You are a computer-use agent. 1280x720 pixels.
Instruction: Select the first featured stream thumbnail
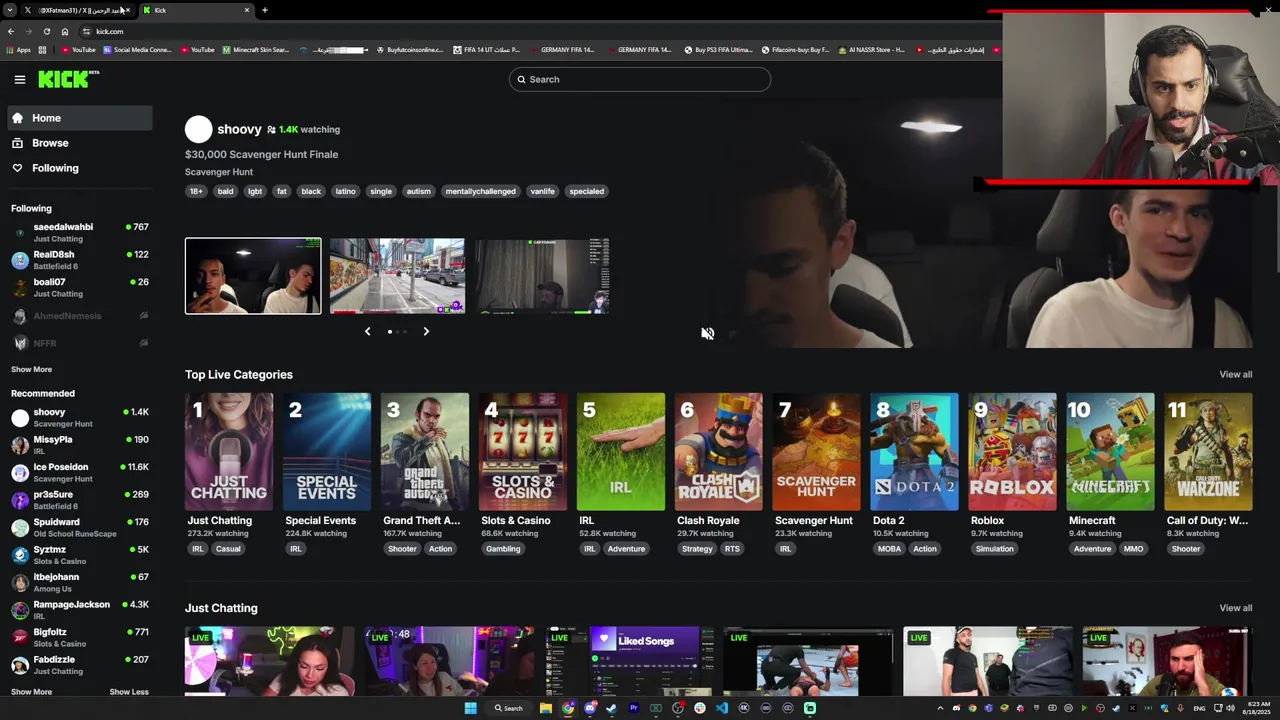pyautogui.click(x=253, y=276)
